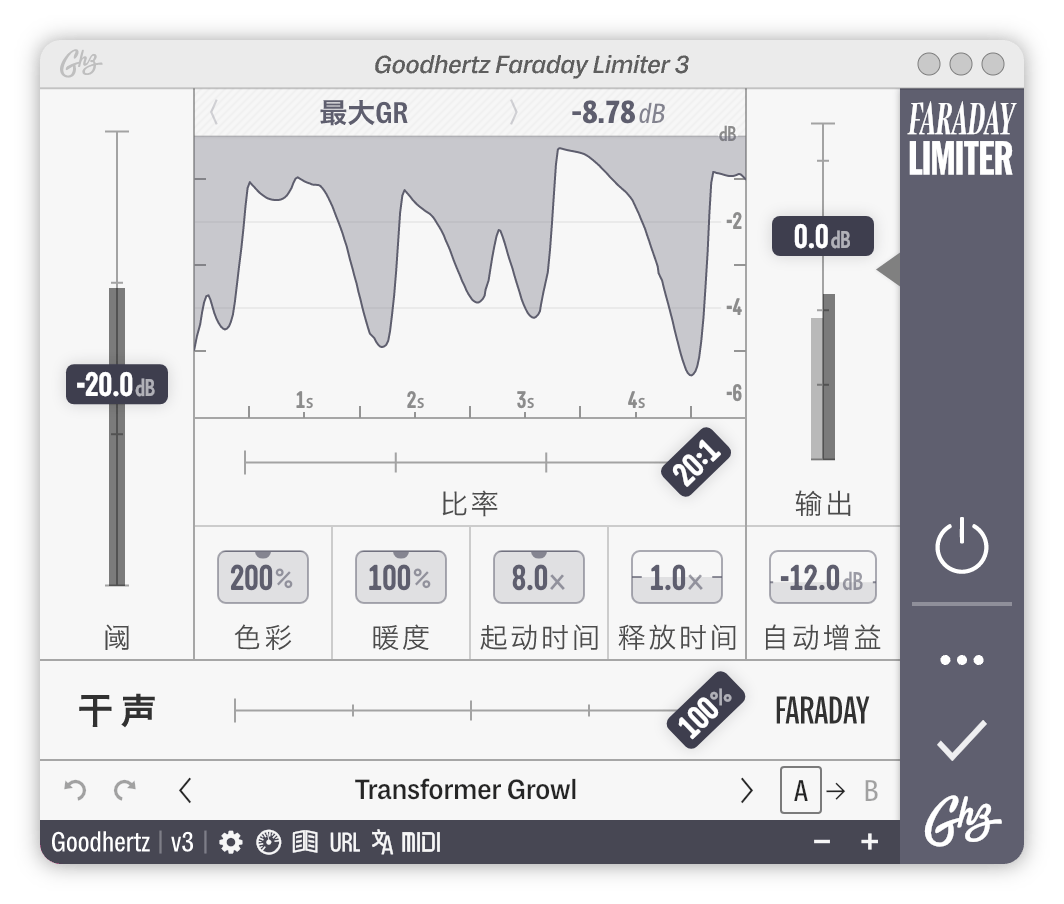Click the left arrow beside Transformer Growl
This screenshot has width=1064, height=904.
pyautogui.click(x=185, y=790)
